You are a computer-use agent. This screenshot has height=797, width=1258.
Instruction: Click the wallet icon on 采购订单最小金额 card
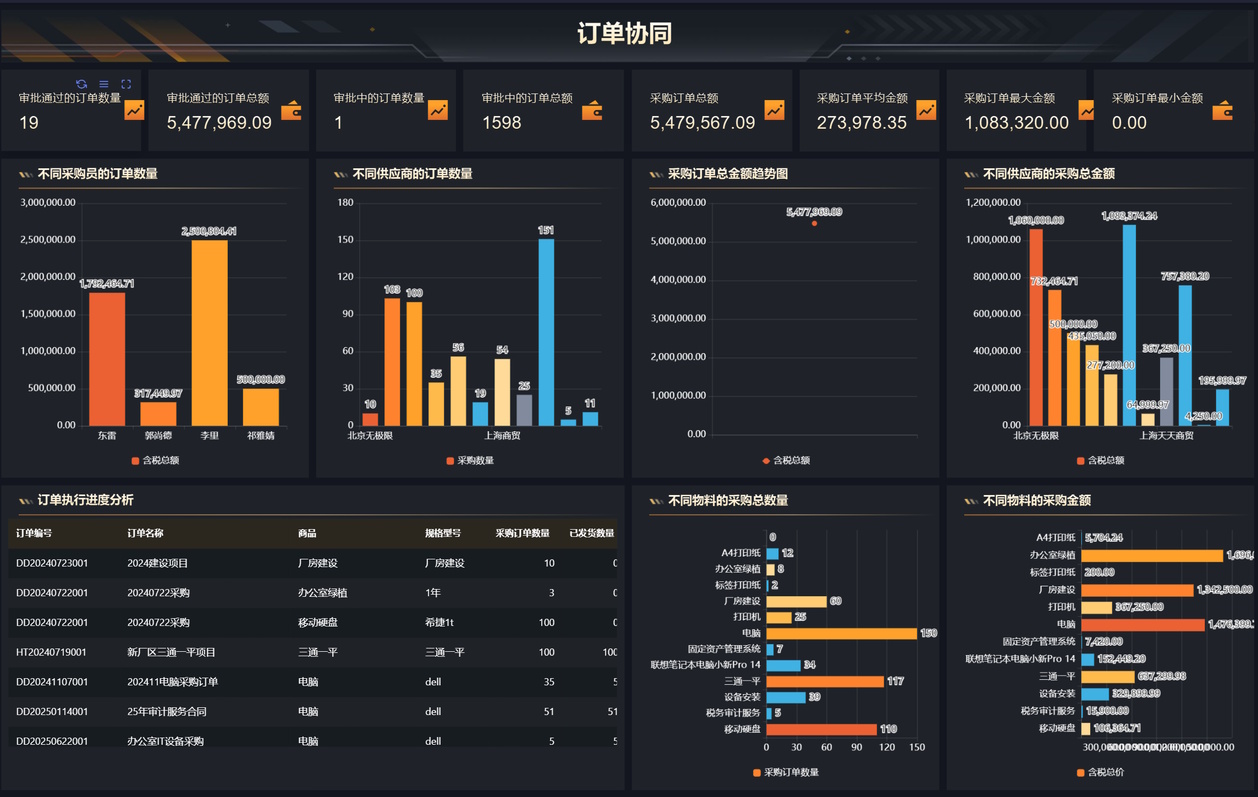[1222, 110]
